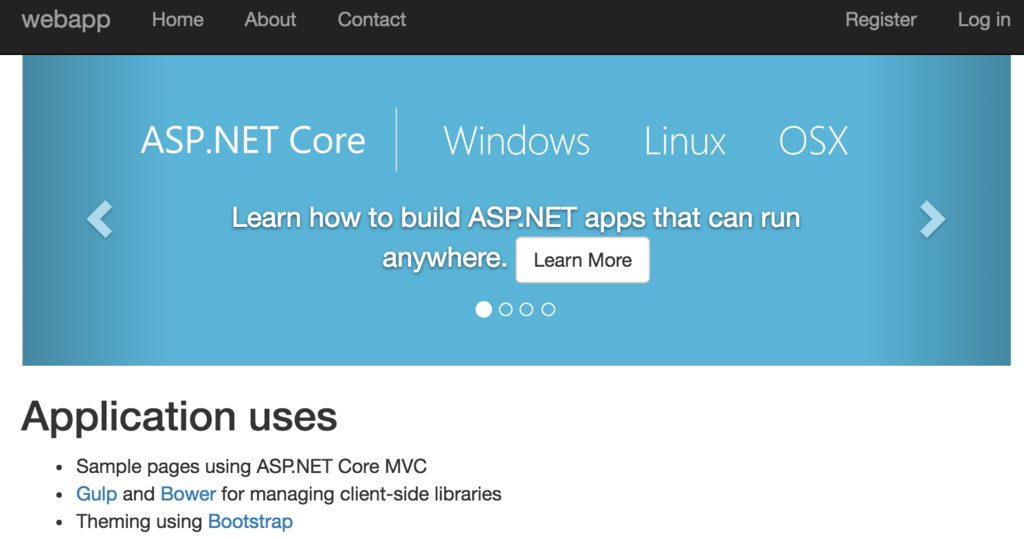
Task: Go to the Contact page
Action: [372, 20]
